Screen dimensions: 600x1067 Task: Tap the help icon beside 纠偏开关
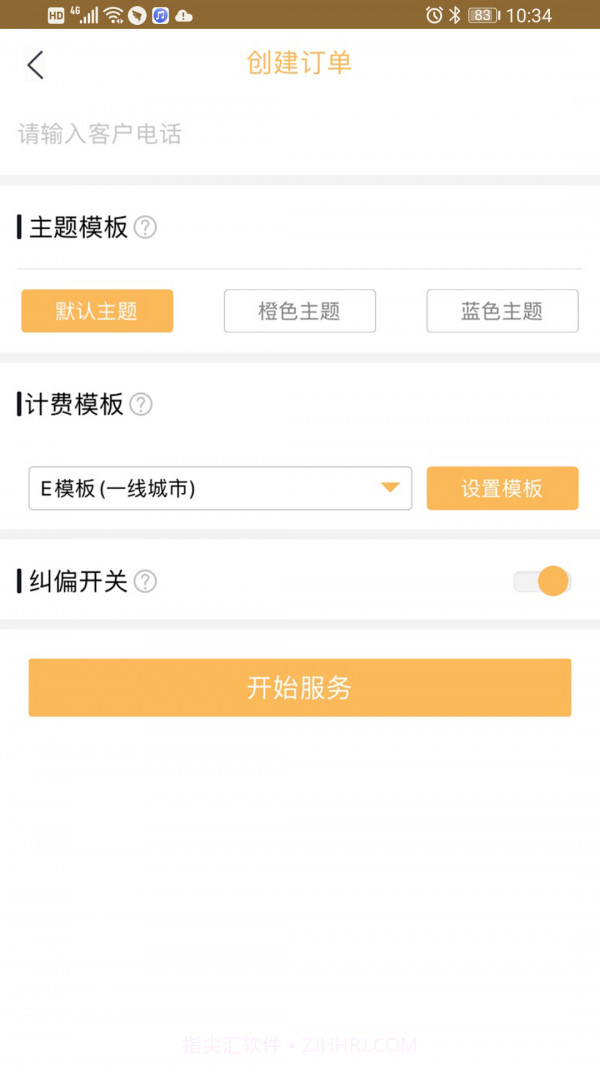click(x=146, y=581)
